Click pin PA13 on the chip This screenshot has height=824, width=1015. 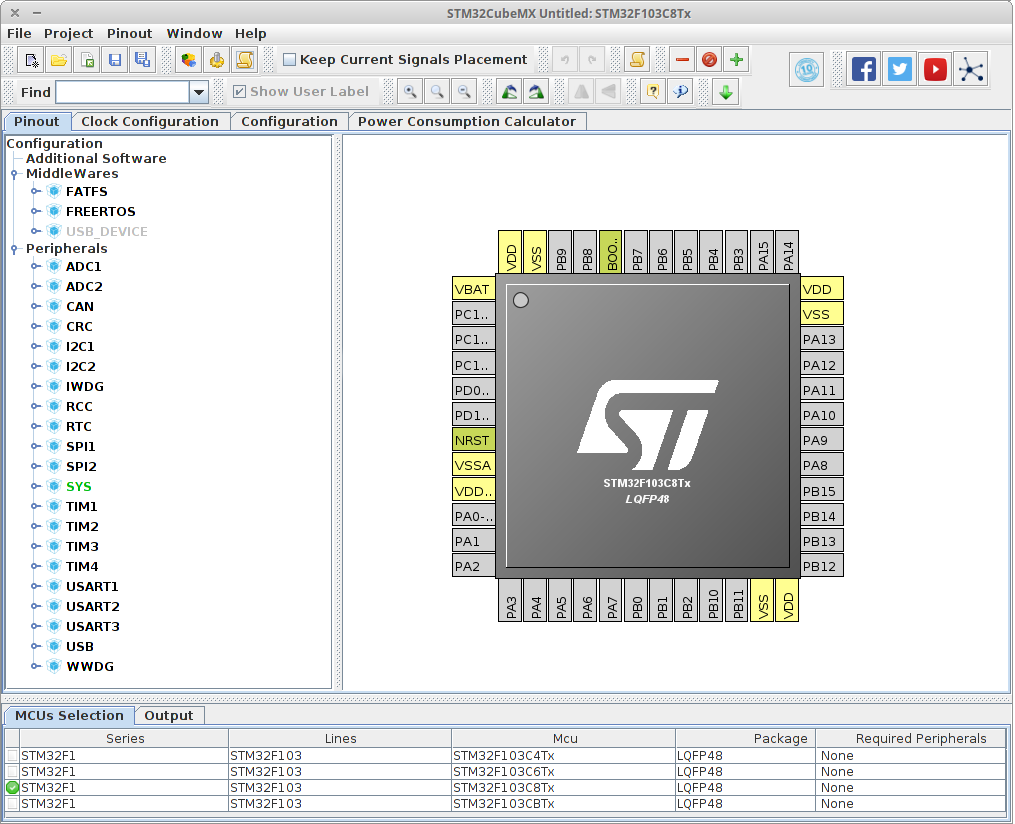pyautogui.click(x=821, y=339)
